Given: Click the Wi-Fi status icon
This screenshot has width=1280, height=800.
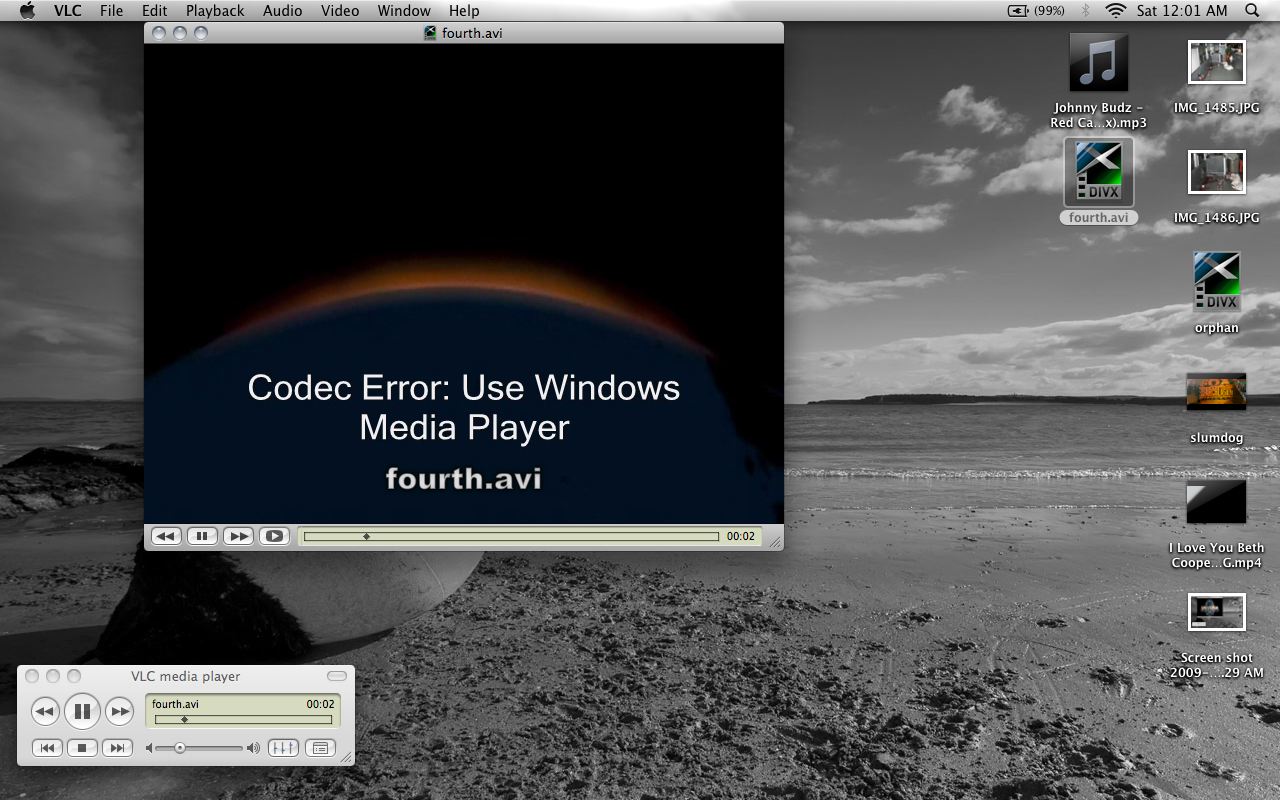Looking at the screenshot, I should [x=1115, y=10].
